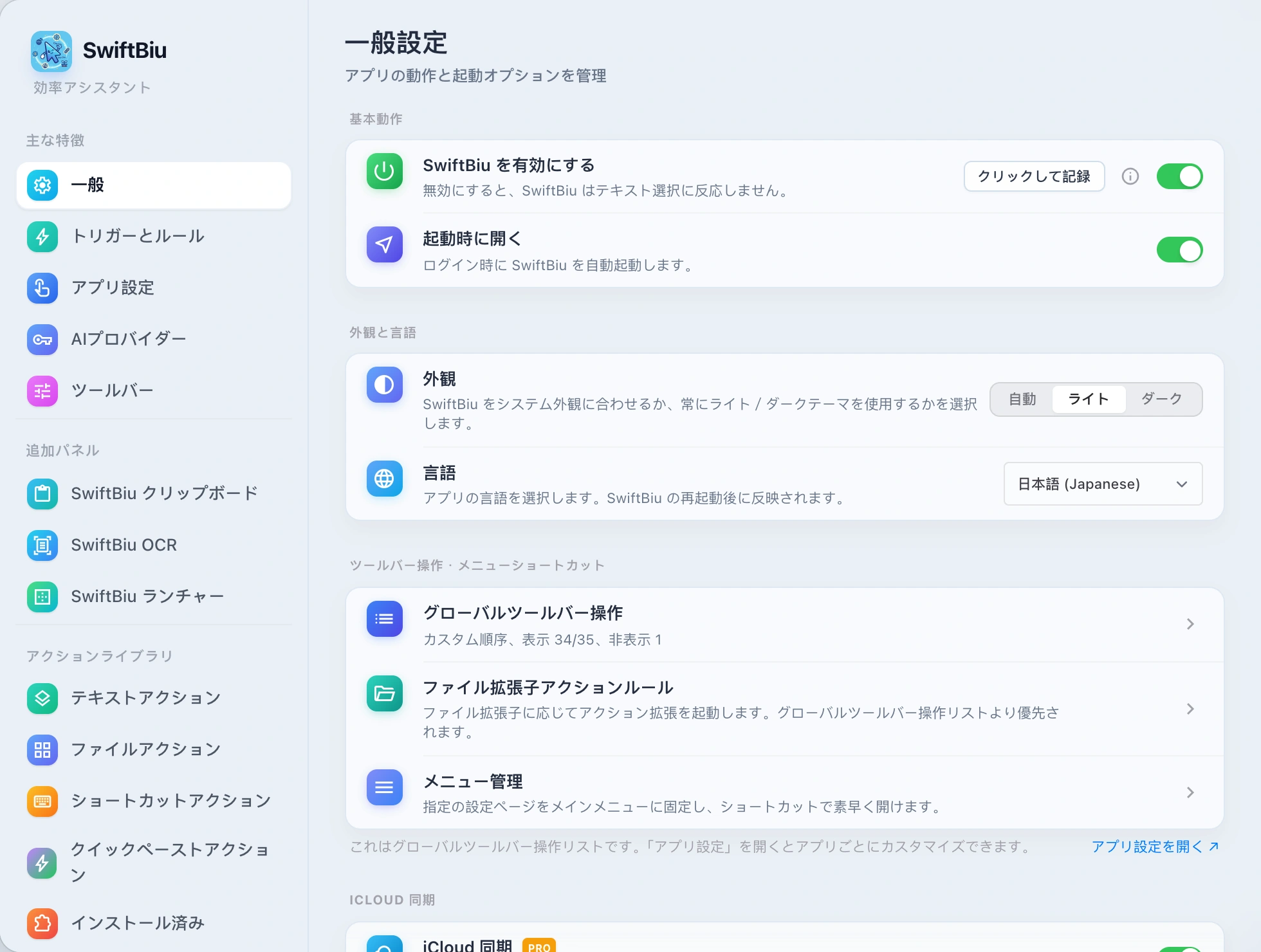
Task: Toggle the 起動時に開く switch
Action: [x=1180, y=250]
